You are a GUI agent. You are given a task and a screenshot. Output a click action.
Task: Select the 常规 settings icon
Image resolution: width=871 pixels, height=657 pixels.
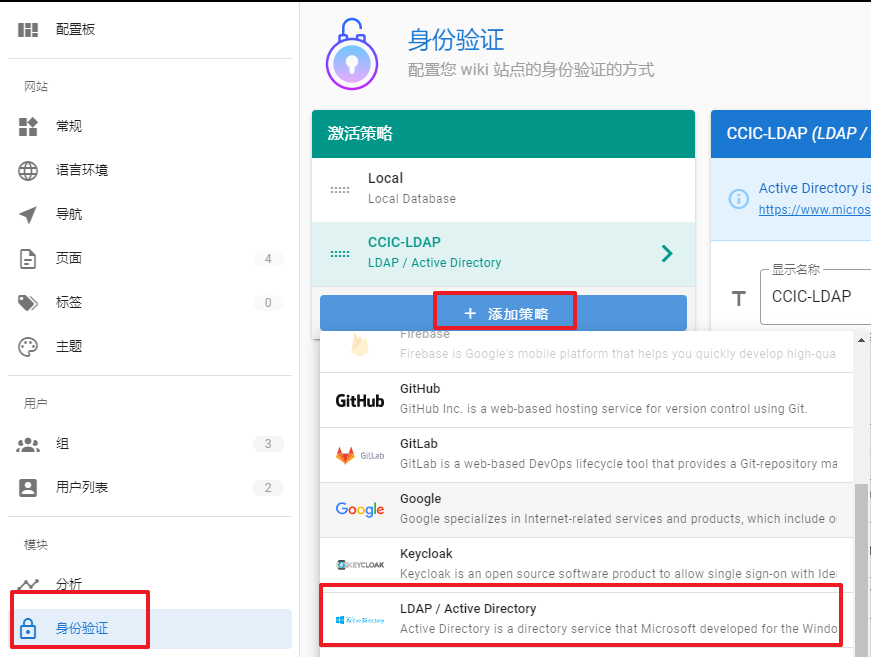(x=27, y=126)
